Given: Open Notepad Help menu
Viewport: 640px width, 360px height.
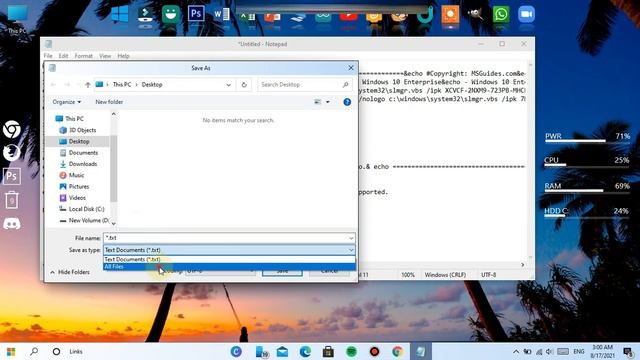Looking at the screenshot, I should pos(123,56).
